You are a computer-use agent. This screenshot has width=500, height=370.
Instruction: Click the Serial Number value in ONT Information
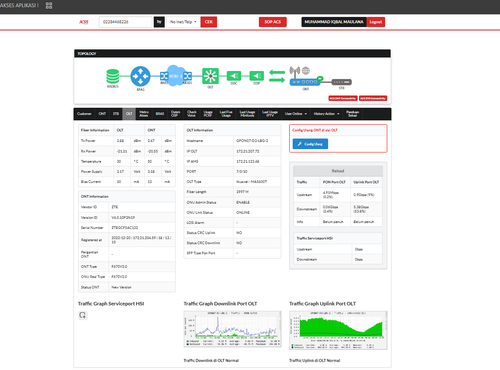(125, 228)
